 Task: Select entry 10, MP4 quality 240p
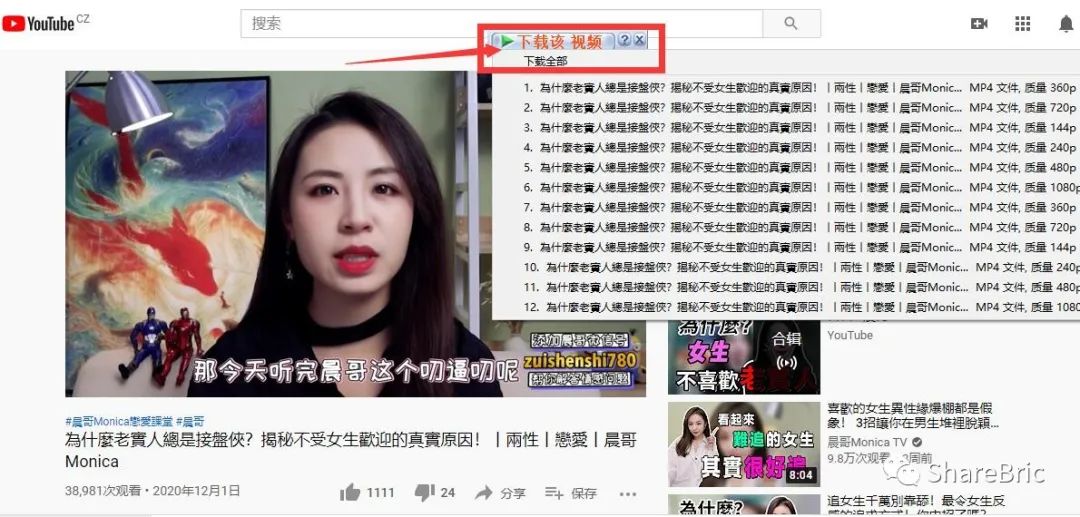[800, 268]
